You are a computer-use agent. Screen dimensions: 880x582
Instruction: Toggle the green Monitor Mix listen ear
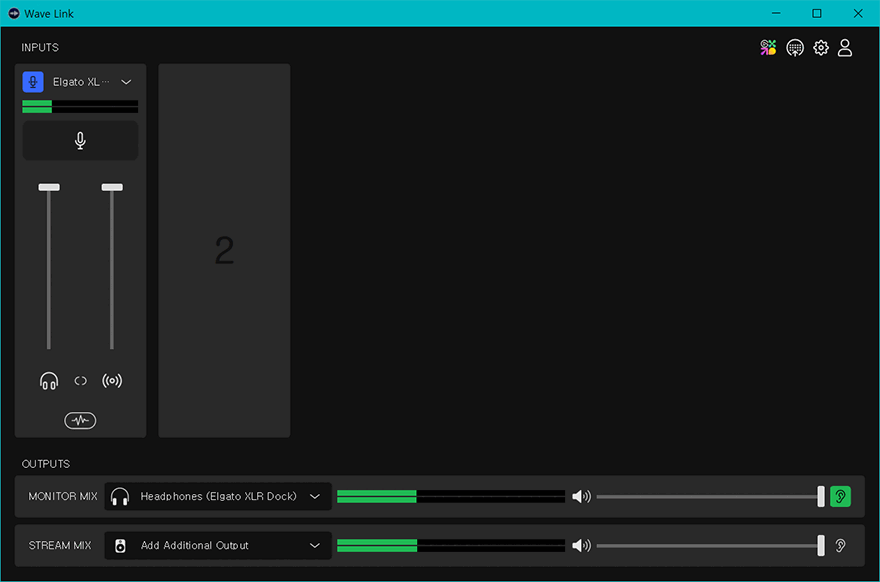tap(840, 497)
